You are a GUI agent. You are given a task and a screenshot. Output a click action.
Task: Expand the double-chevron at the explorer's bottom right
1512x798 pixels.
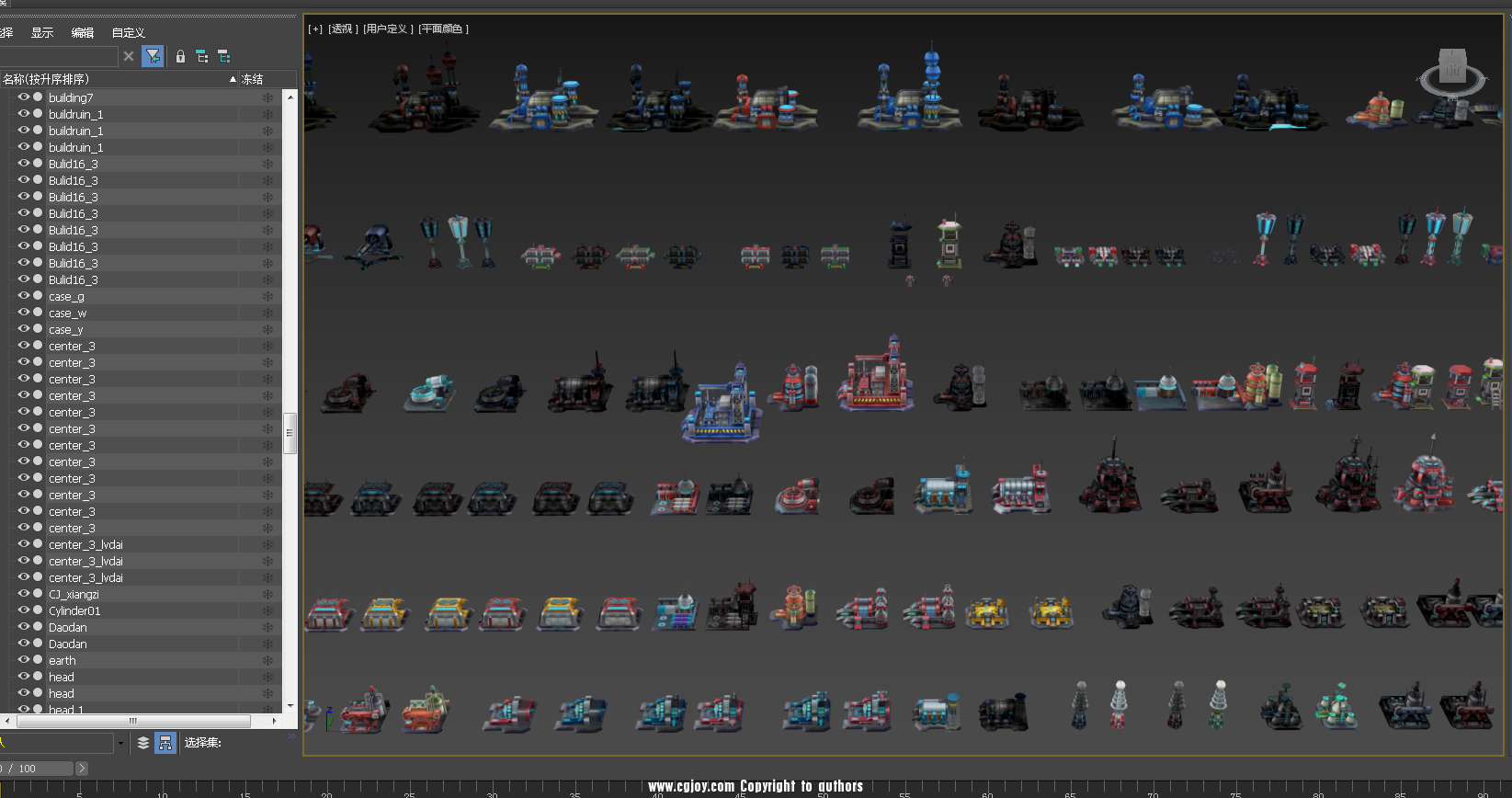tap(292, 735)
